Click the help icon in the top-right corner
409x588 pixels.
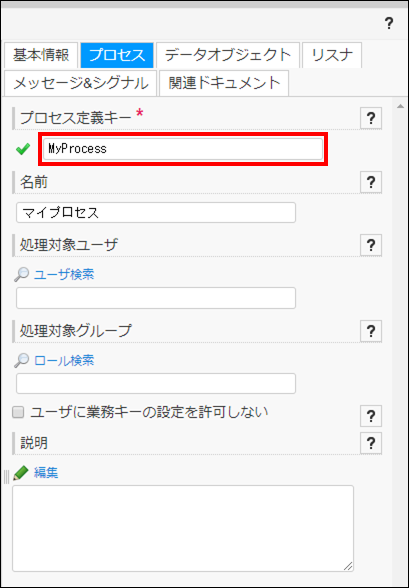pyautogui.click(x=389, y=24)
